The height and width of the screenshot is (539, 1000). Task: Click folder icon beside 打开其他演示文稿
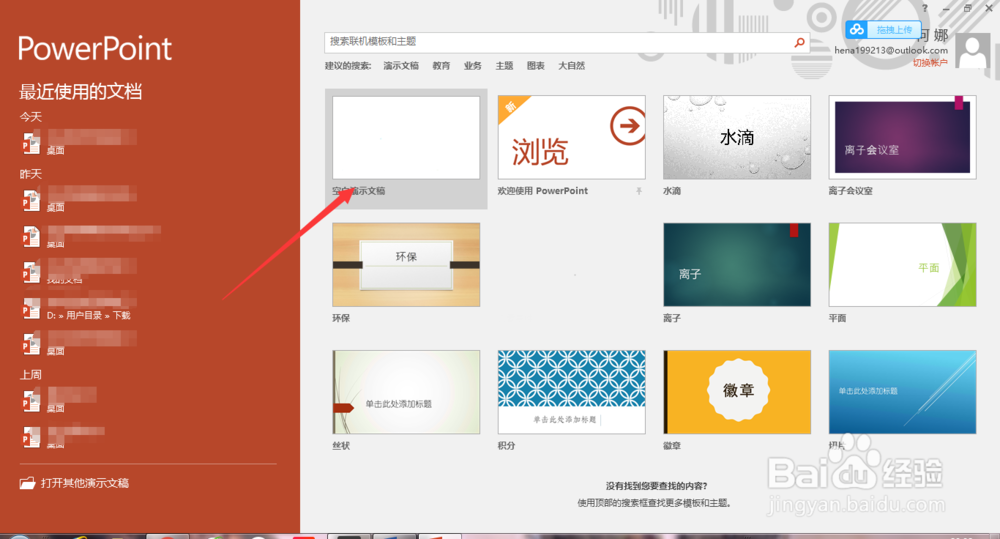click(27, 483)
